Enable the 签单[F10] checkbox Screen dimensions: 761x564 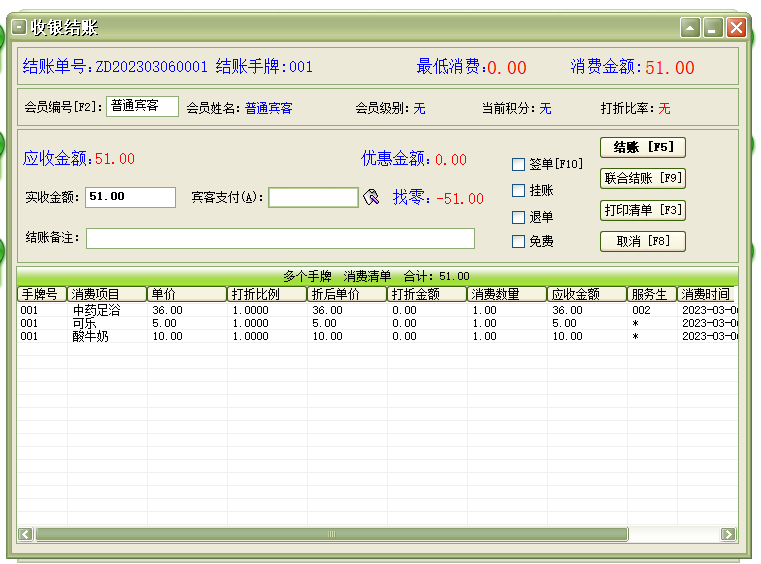pyautogui.click(x=518, y=165)
